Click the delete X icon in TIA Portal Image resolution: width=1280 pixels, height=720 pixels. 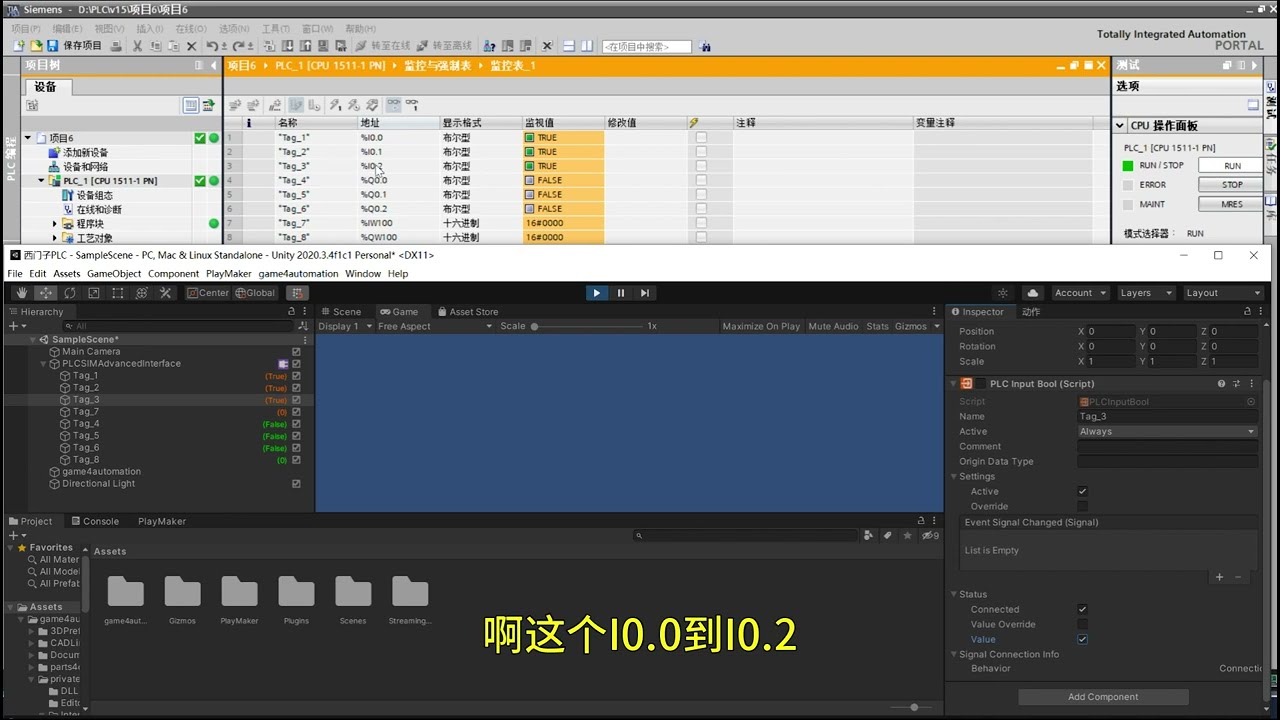192,46
